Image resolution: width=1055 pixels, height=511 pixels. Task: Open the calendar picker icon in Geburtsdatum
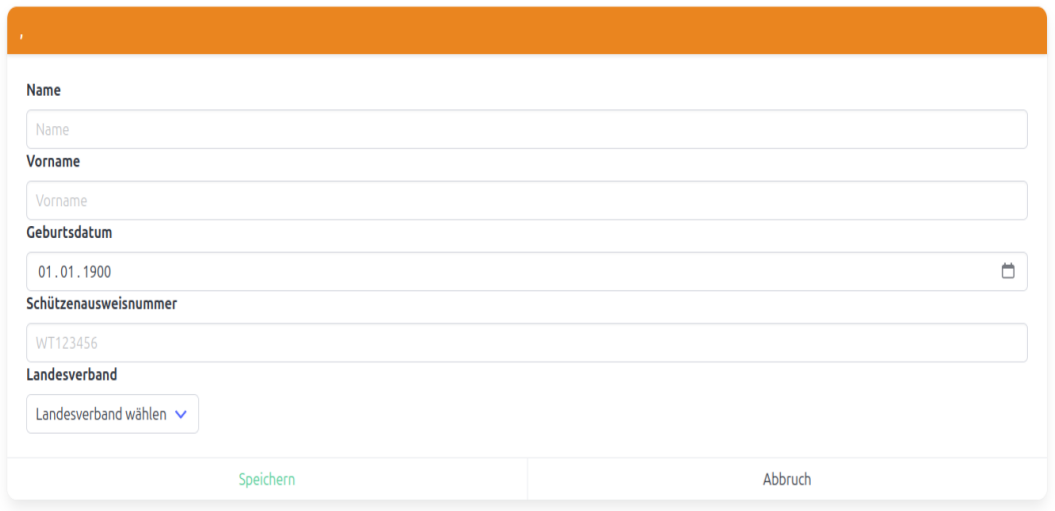(1007, 271)
